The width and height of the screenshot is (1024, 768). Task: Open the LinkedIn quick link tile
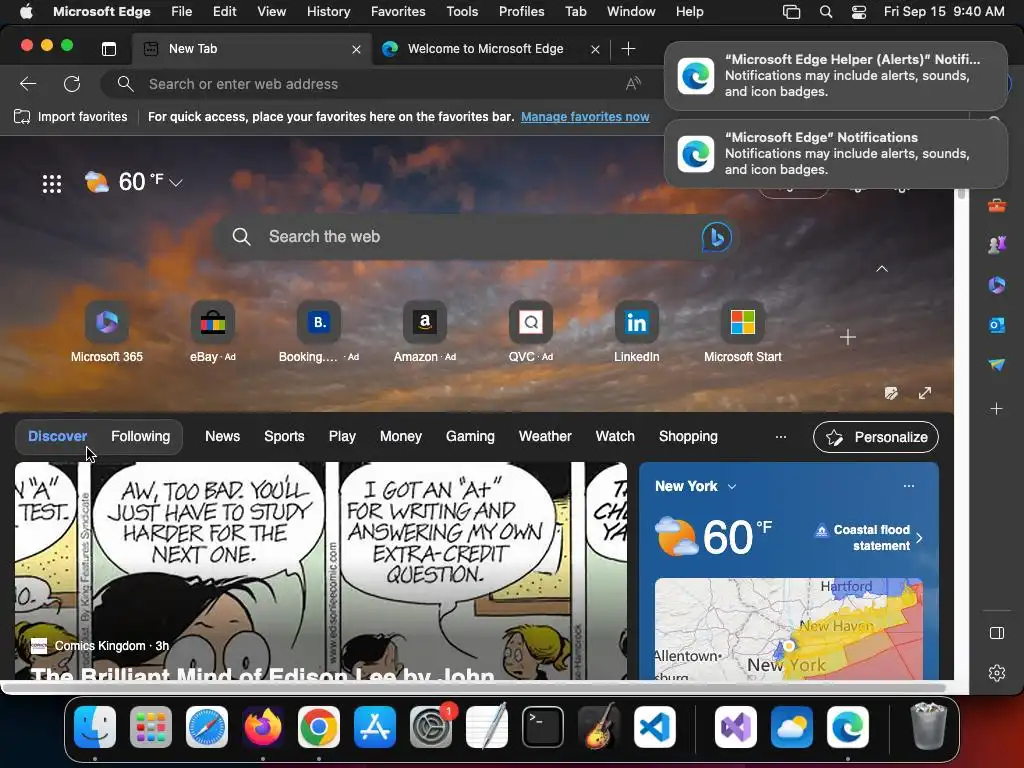636,332
